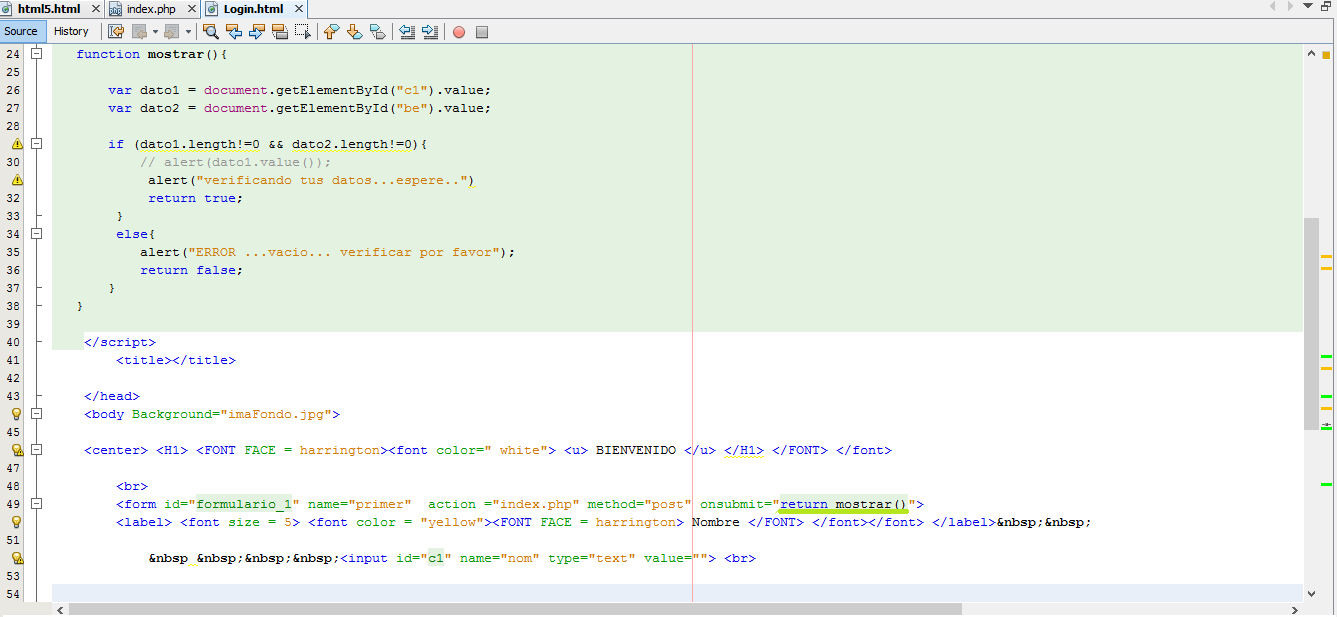
Task: Open the Back history dropdown arrow
Action: [155, 32]
